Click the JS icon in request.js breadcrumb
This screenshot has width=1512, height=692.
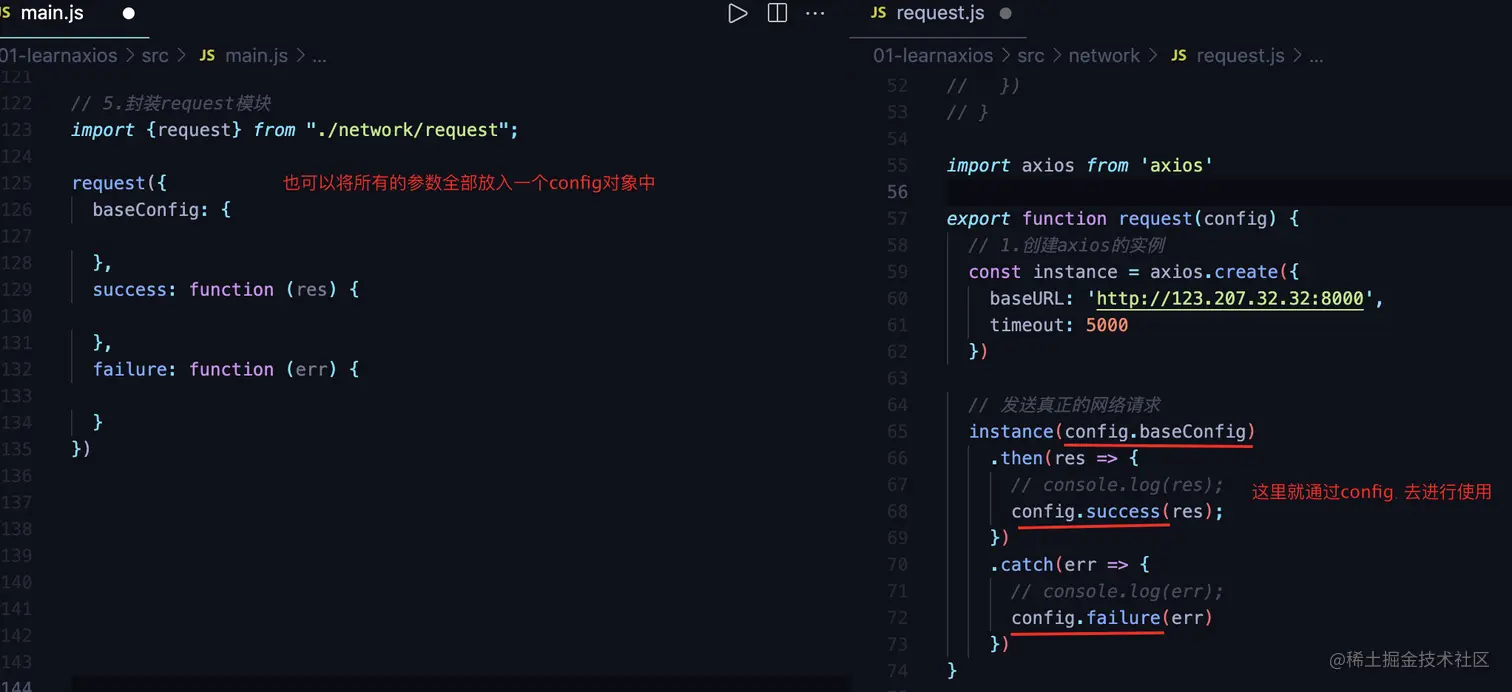tap(1178, 56)
